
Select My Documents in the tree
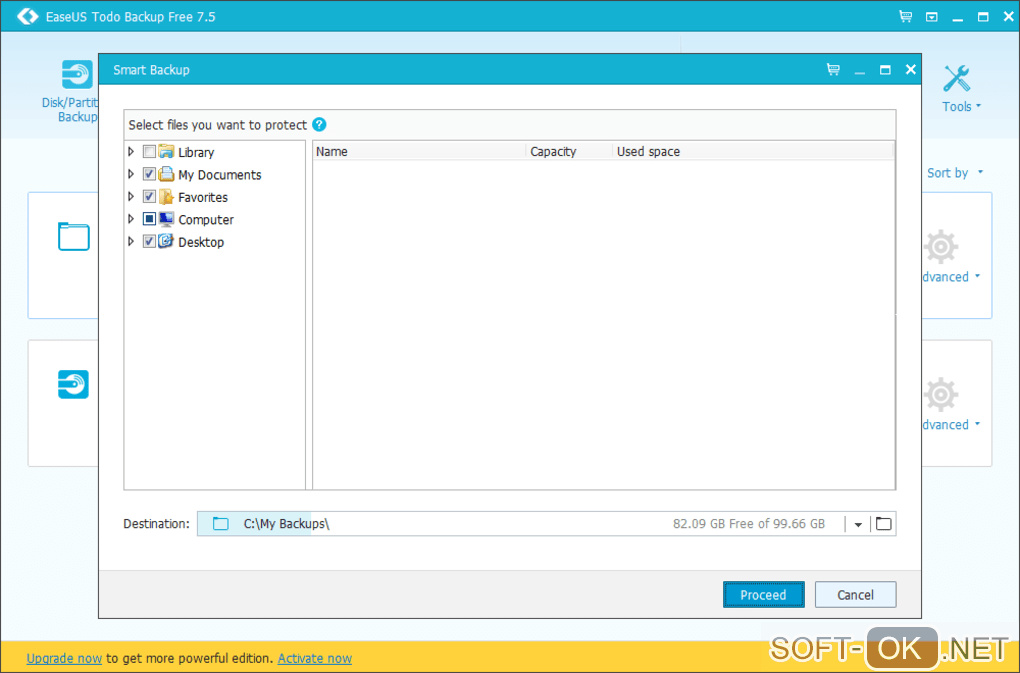(x=220, y=175)
